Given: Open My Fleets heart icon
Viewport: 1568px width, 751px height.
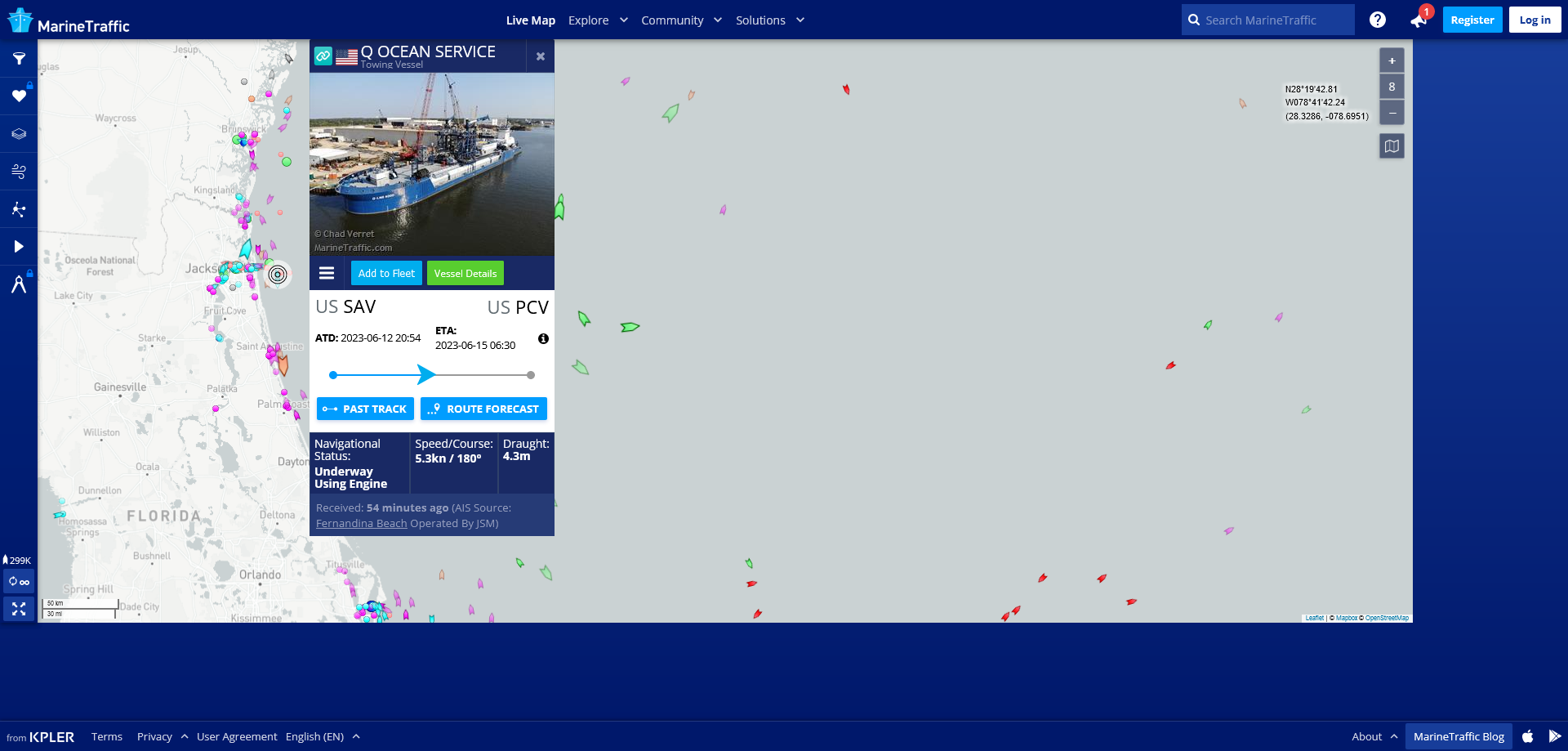Looking at the screenshot, I should pyautogui.click(x=19, y=96).
